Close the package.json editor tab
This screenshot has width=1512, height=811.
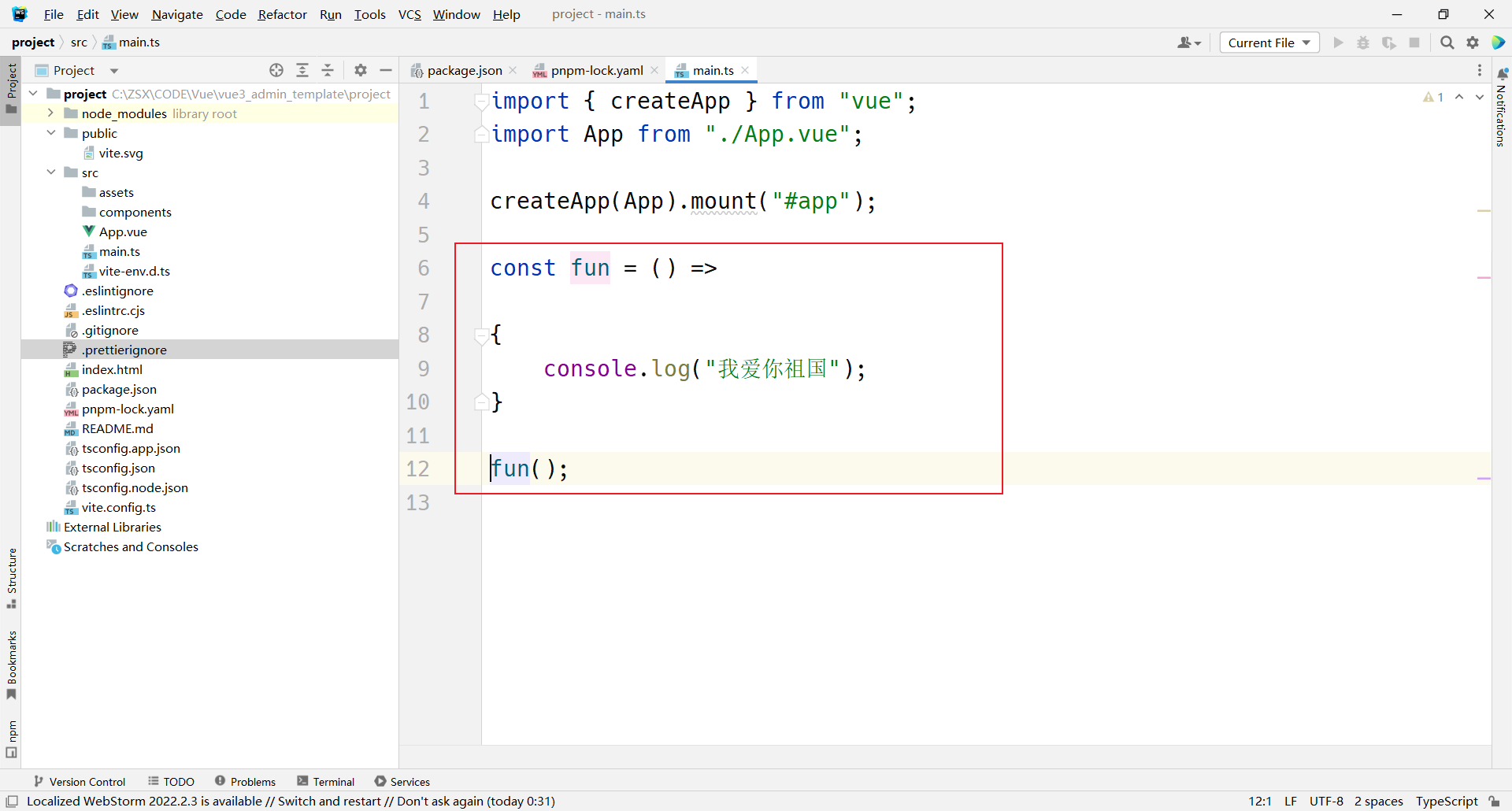pos(513,70)
